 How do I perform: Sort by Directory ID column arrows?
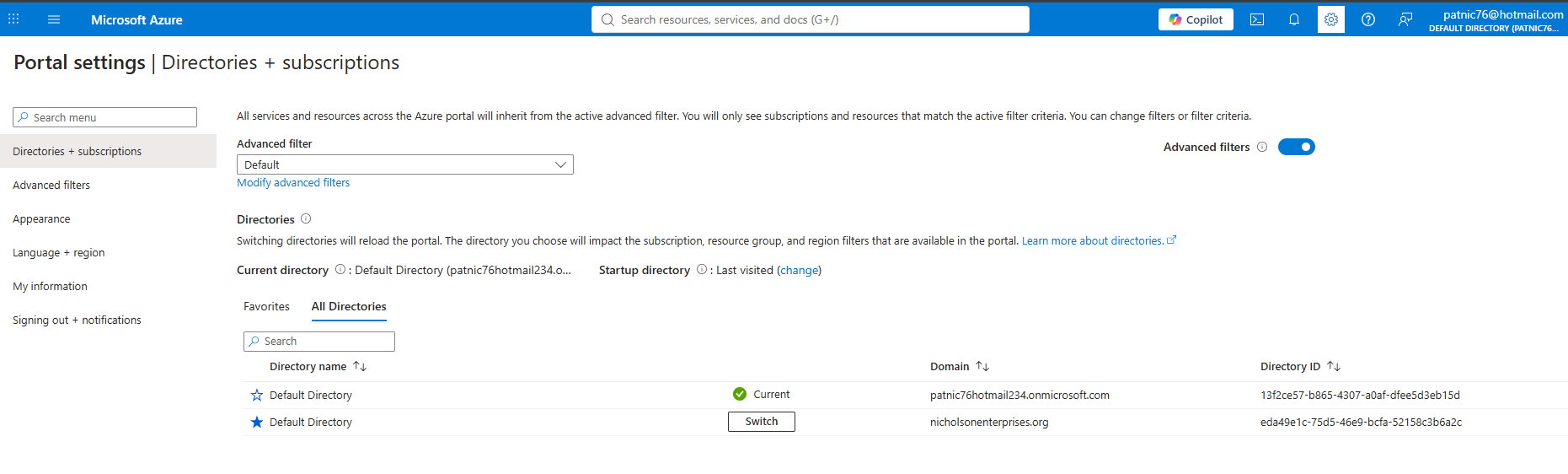[x=1334, y=366]
